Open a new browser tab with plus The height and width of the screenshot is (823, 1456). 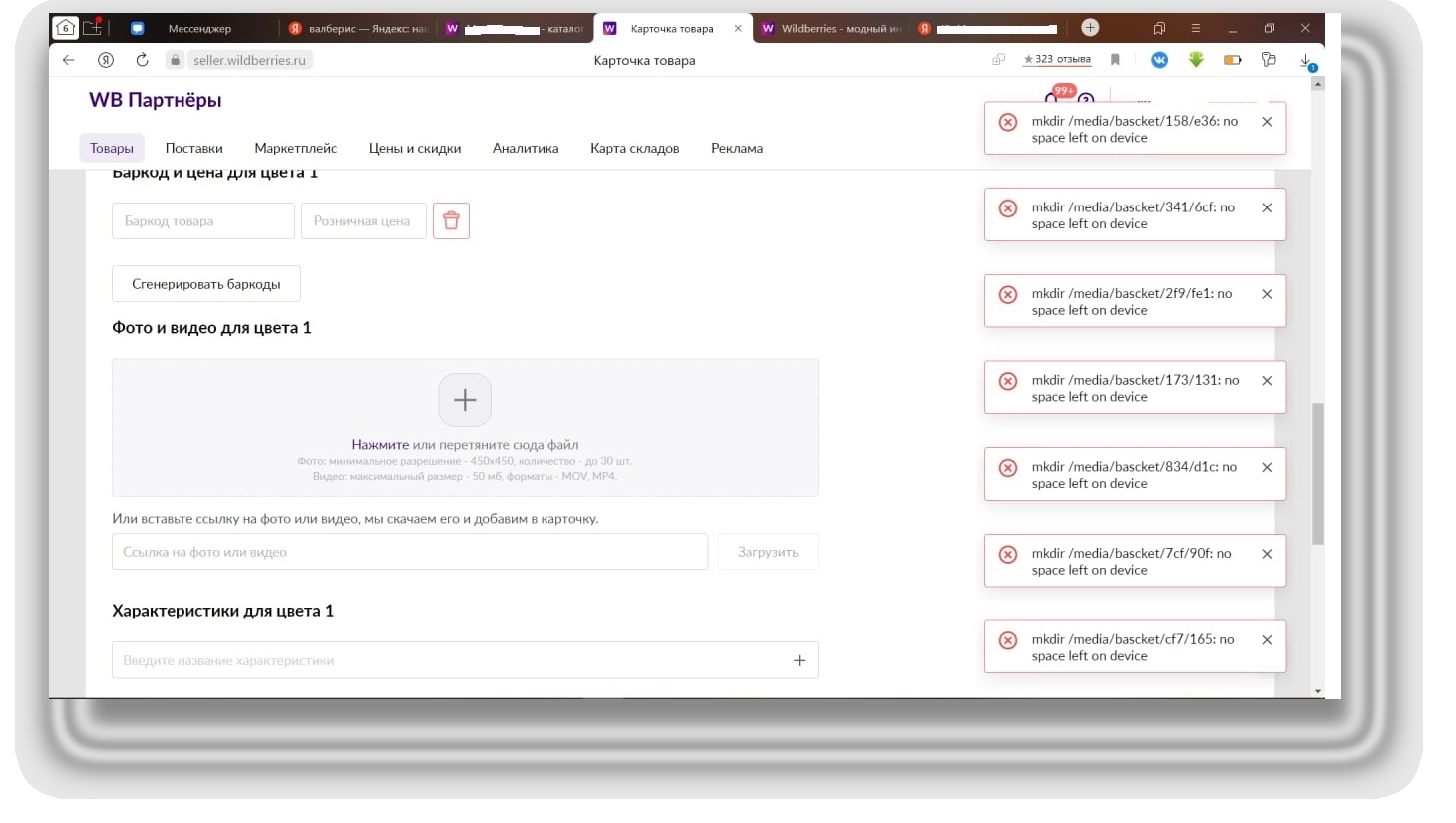click(x=1090, y=28)
